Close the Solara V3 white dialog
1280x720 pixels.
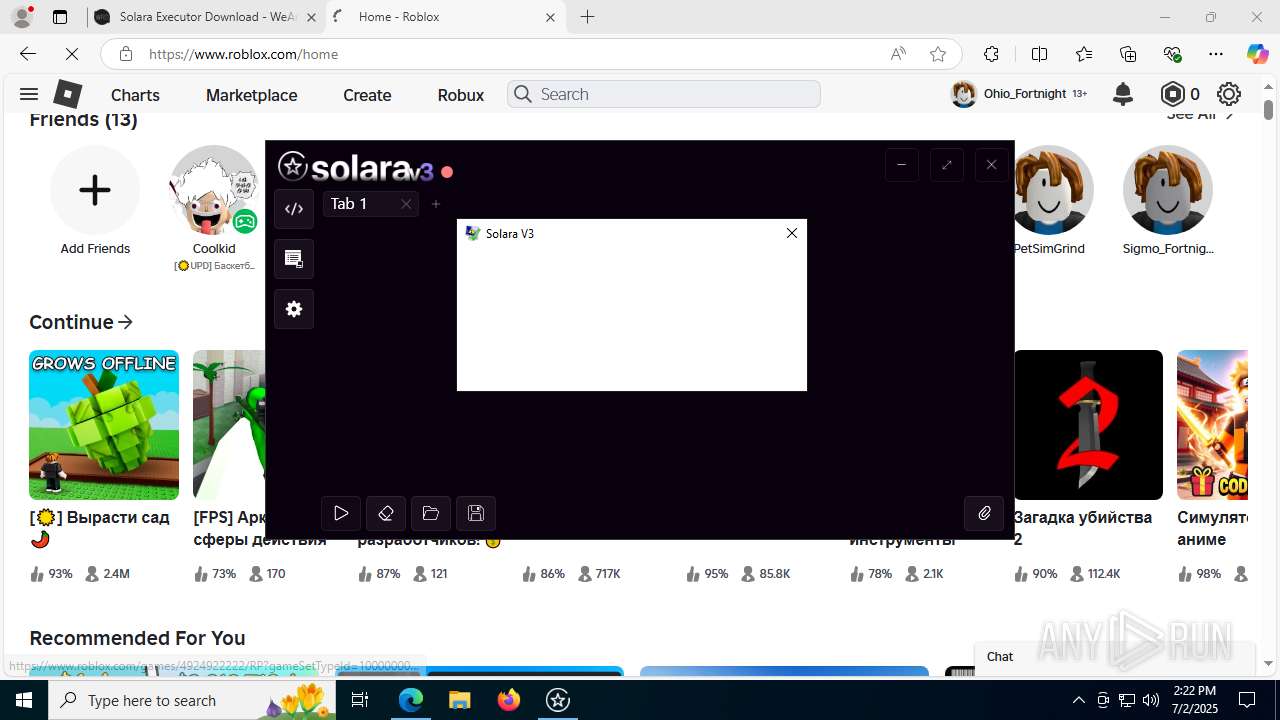[x=792, y=233]
